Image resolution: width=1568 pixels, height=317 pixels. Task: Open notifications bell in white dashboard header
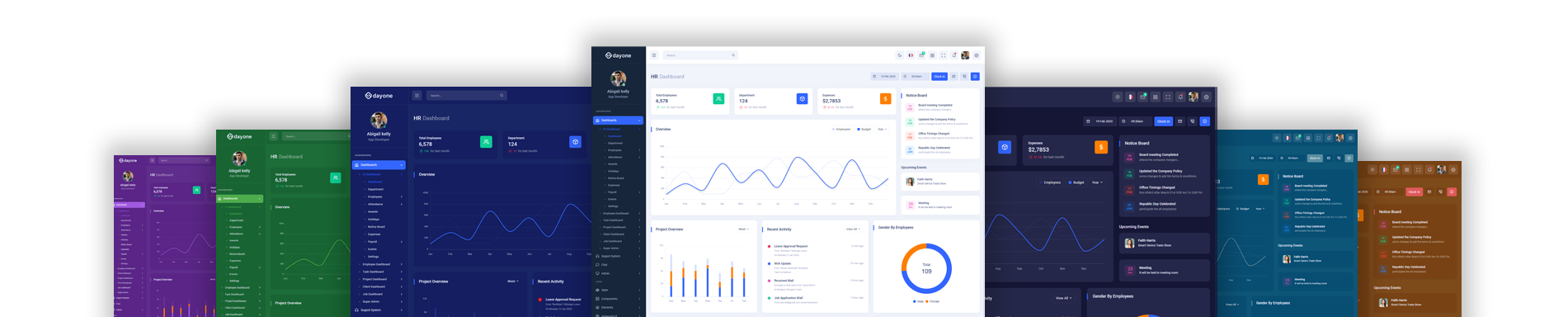pos(954,55)
